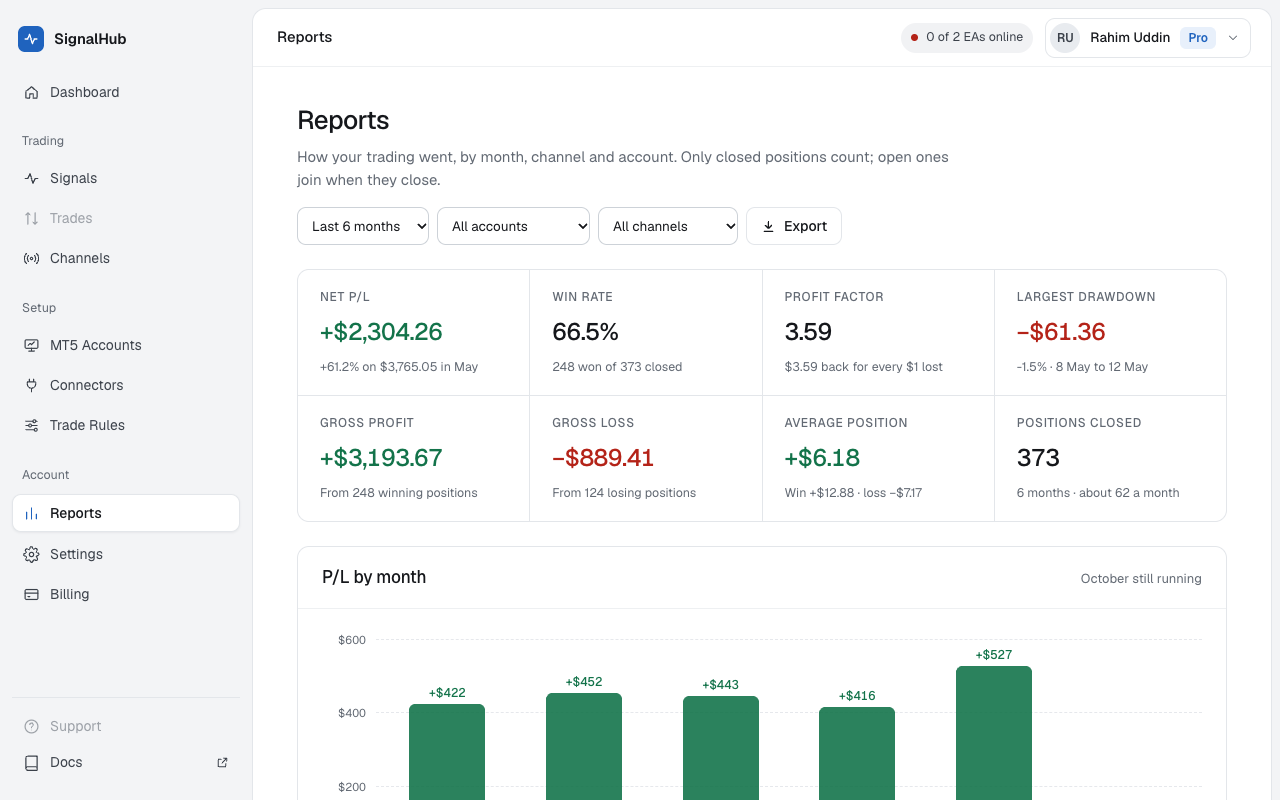Viewport: 1280px width, 800px height.
Task: Click the Docs external link icon
Action: click(x=223, y=762)
